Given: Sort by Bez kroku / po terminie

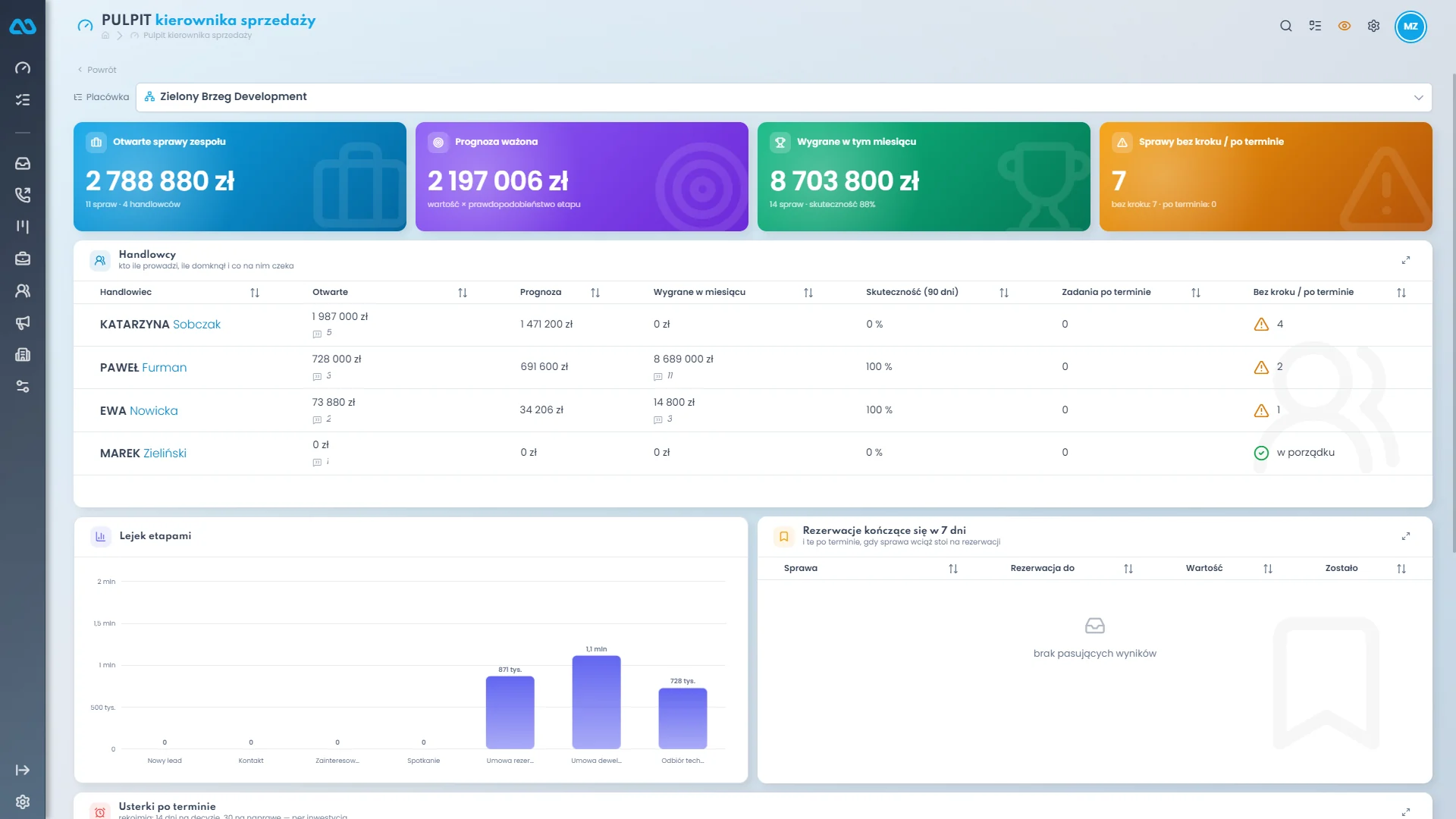Looking at the screenshot, I should point(1401,293).
